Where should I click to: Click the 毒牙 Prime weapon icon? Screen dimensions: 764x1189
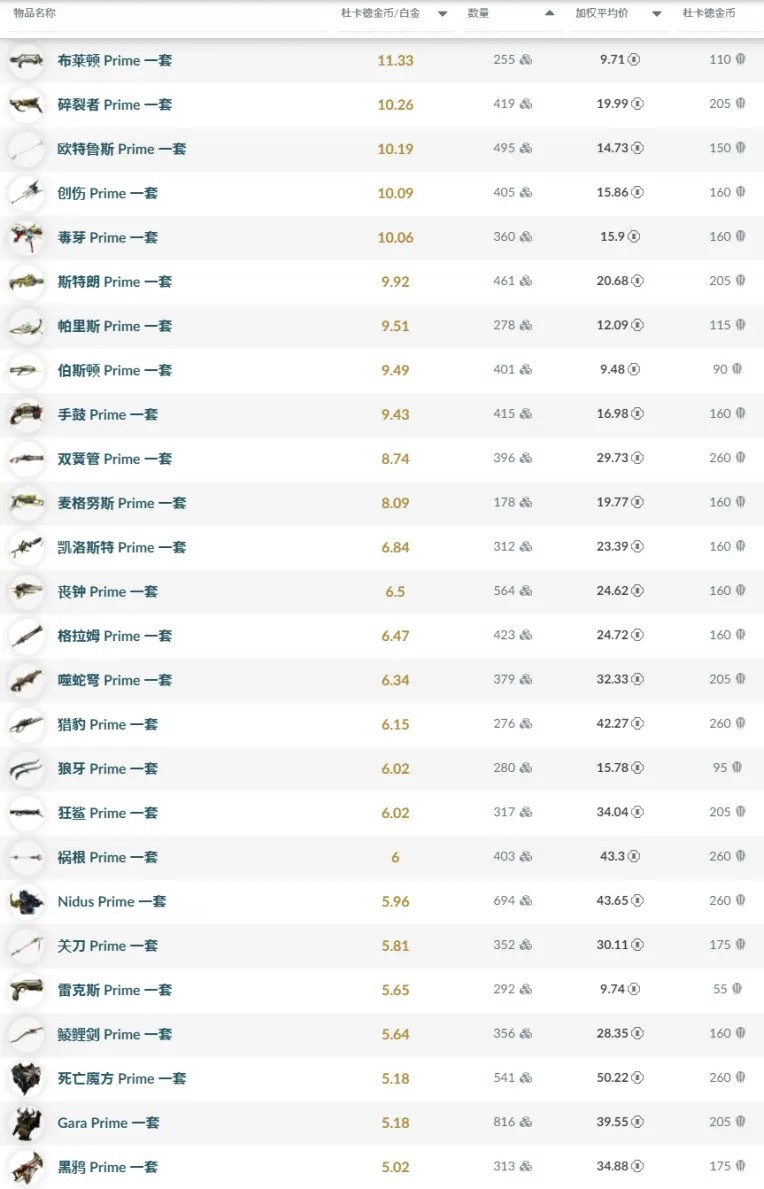point(26,238)
